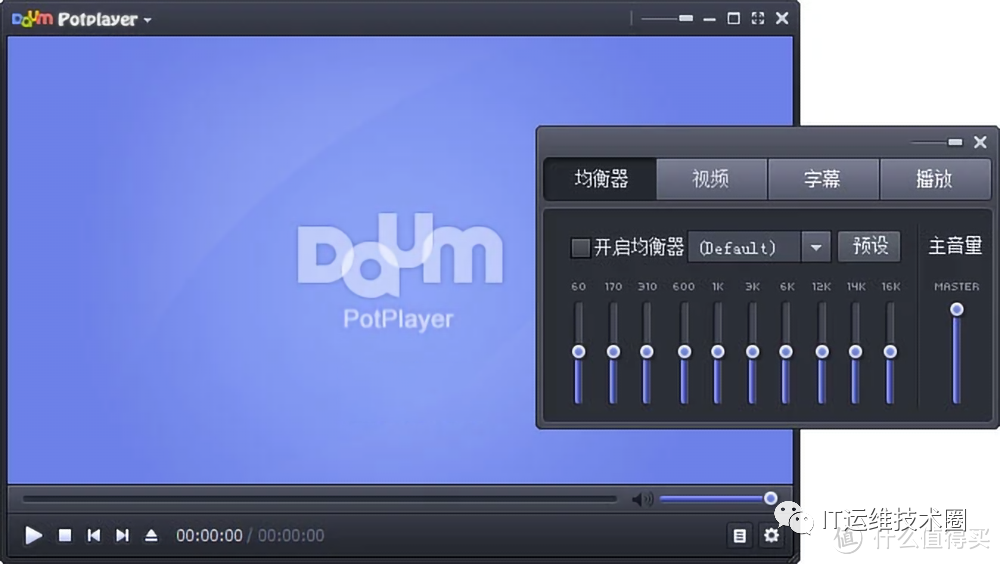This screenshot has height=564, width=1000.
Task: Close the equalizer control panel
Action: coord(980,142)
